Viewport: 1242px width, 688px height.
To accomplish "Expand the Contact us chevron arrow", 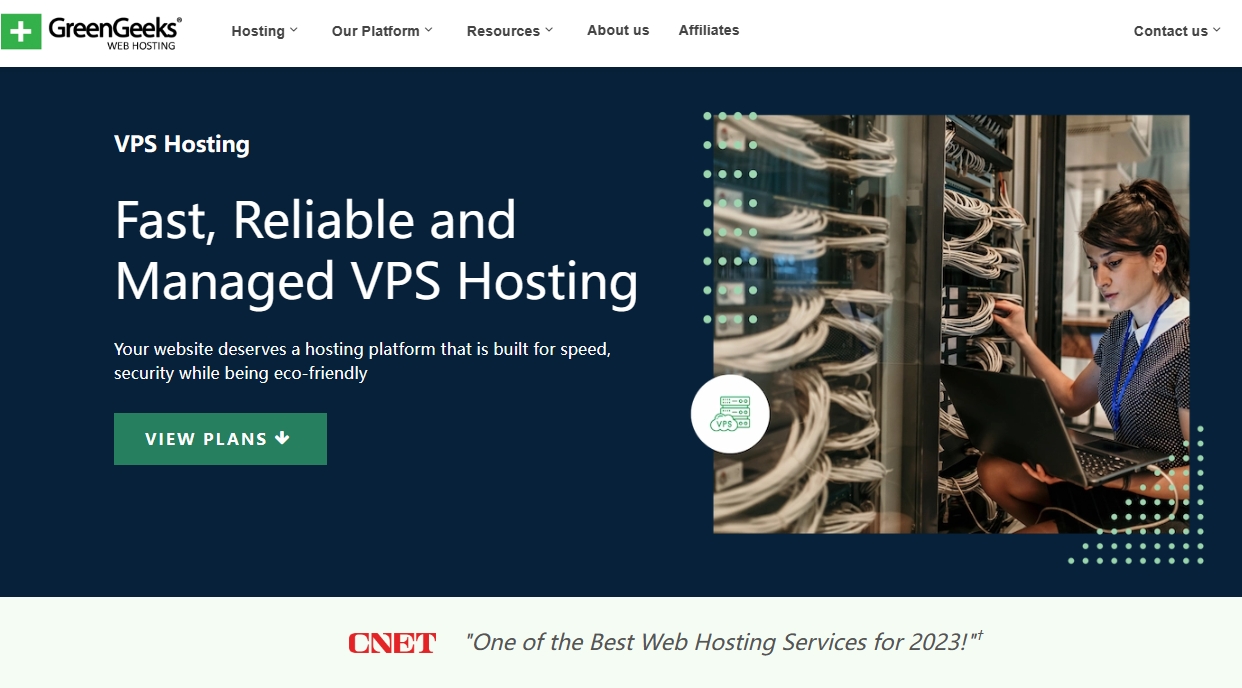I will [1217, 30].
